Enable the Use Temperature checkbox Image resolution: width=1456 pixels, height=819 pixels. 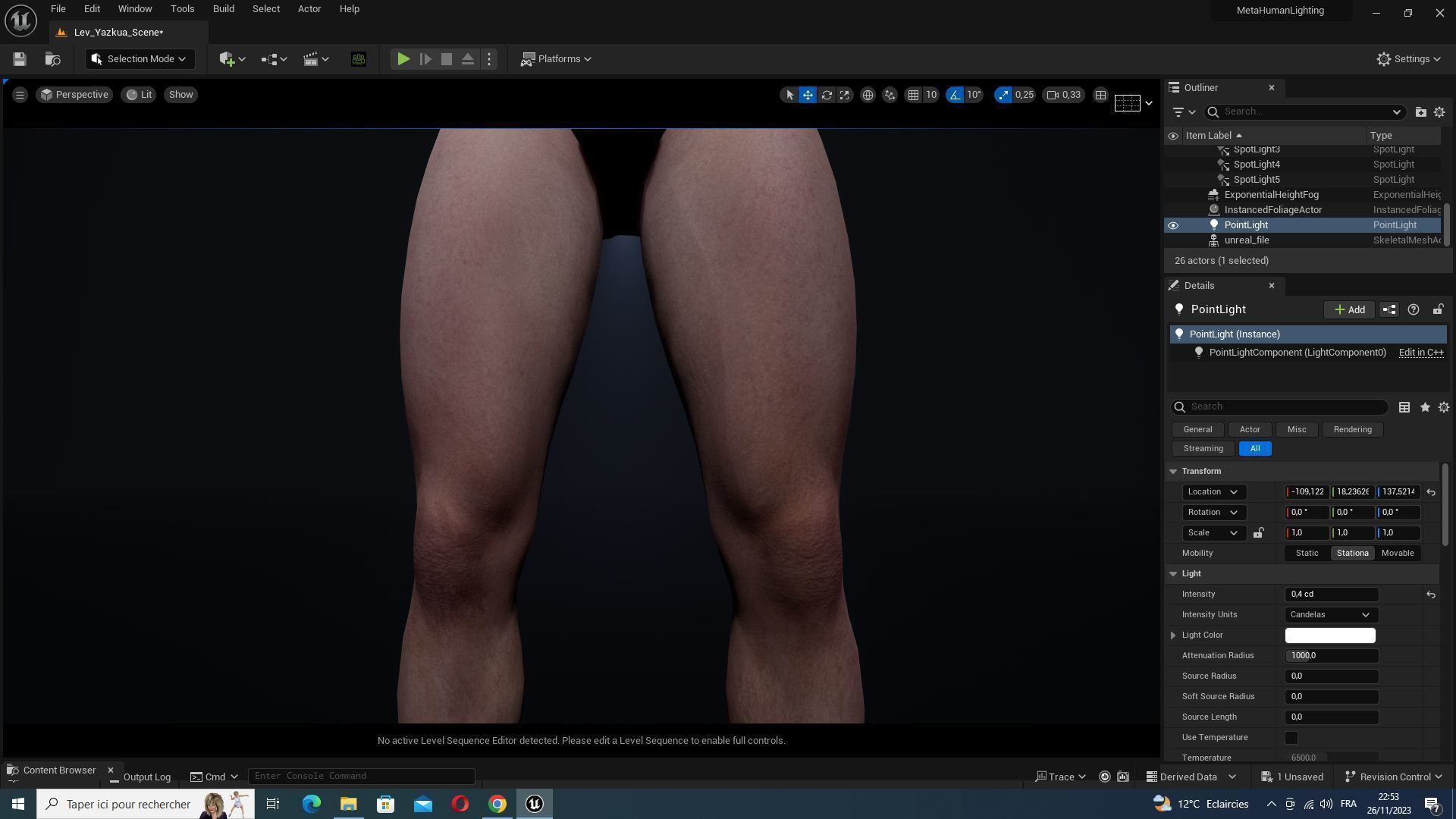(1291, 738)
